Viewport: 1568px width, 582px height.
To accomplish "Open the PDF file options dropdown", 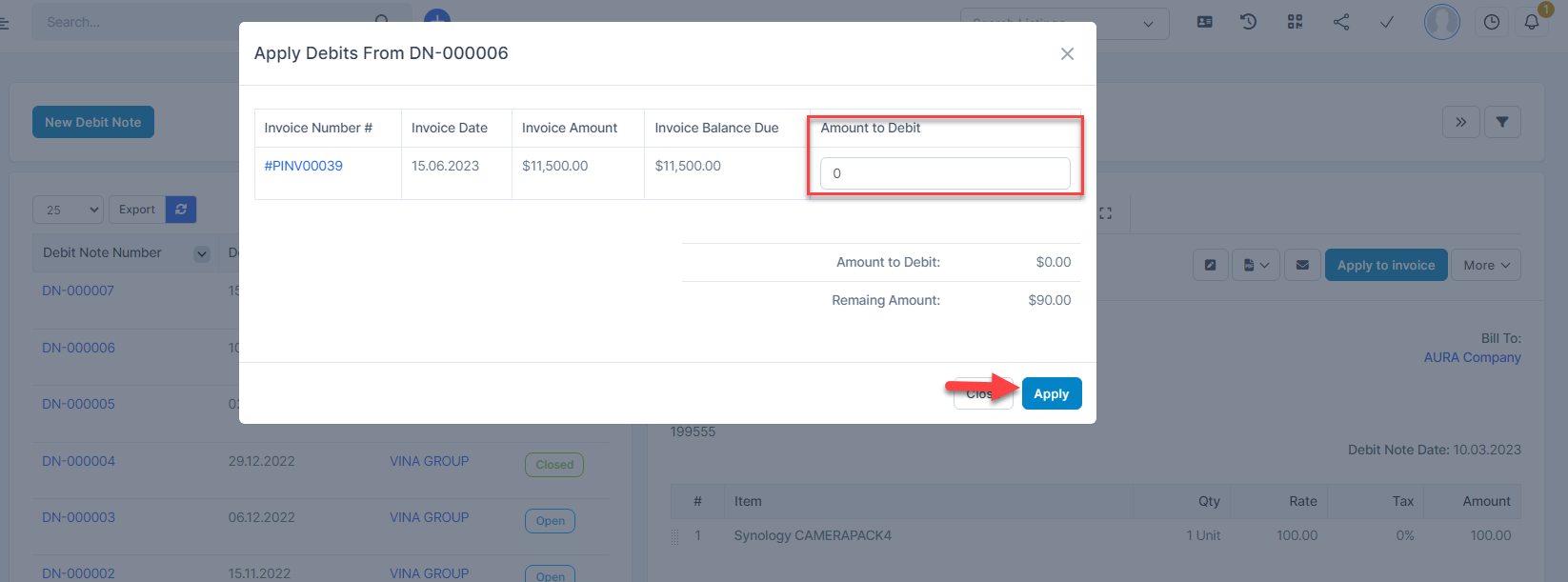I will (1256, 265).
